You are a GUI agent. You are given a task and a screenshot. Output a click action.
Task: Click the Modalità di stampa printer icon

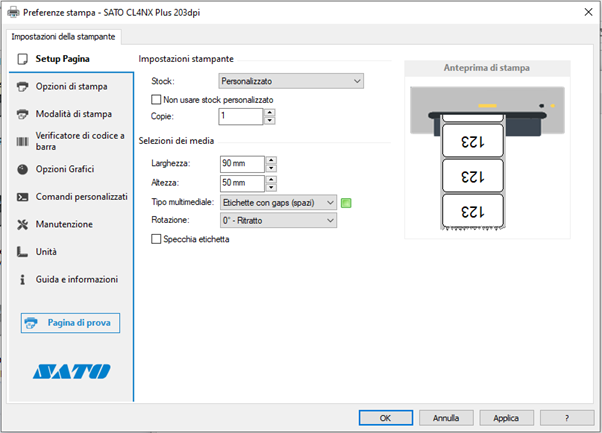(23, 114)
